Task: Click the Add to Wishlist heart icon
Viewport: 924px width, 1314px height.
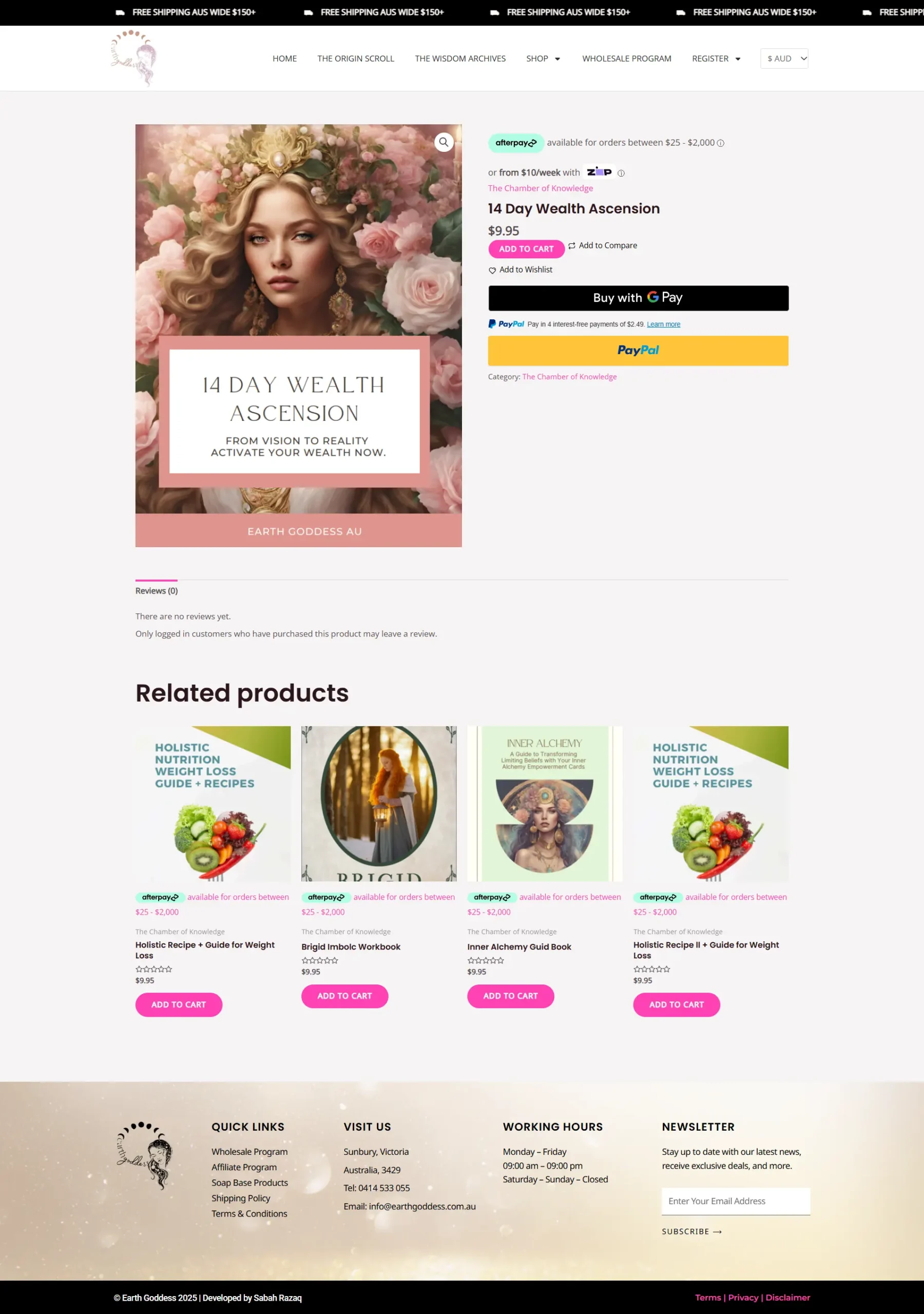Action: (492, 270)
